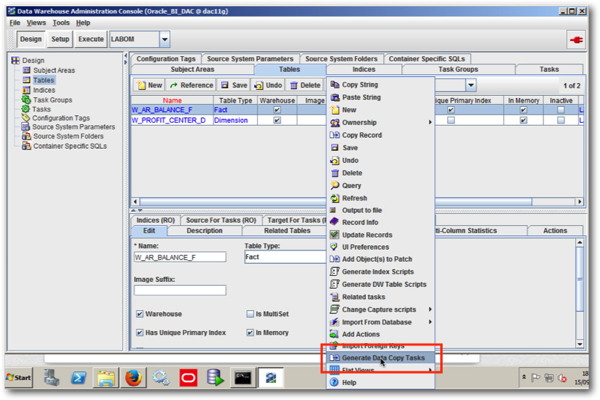Screen dimensions: 600x400
Task: Click the Windows Start button
Action: pyautogui.click(x=19, y=378)
